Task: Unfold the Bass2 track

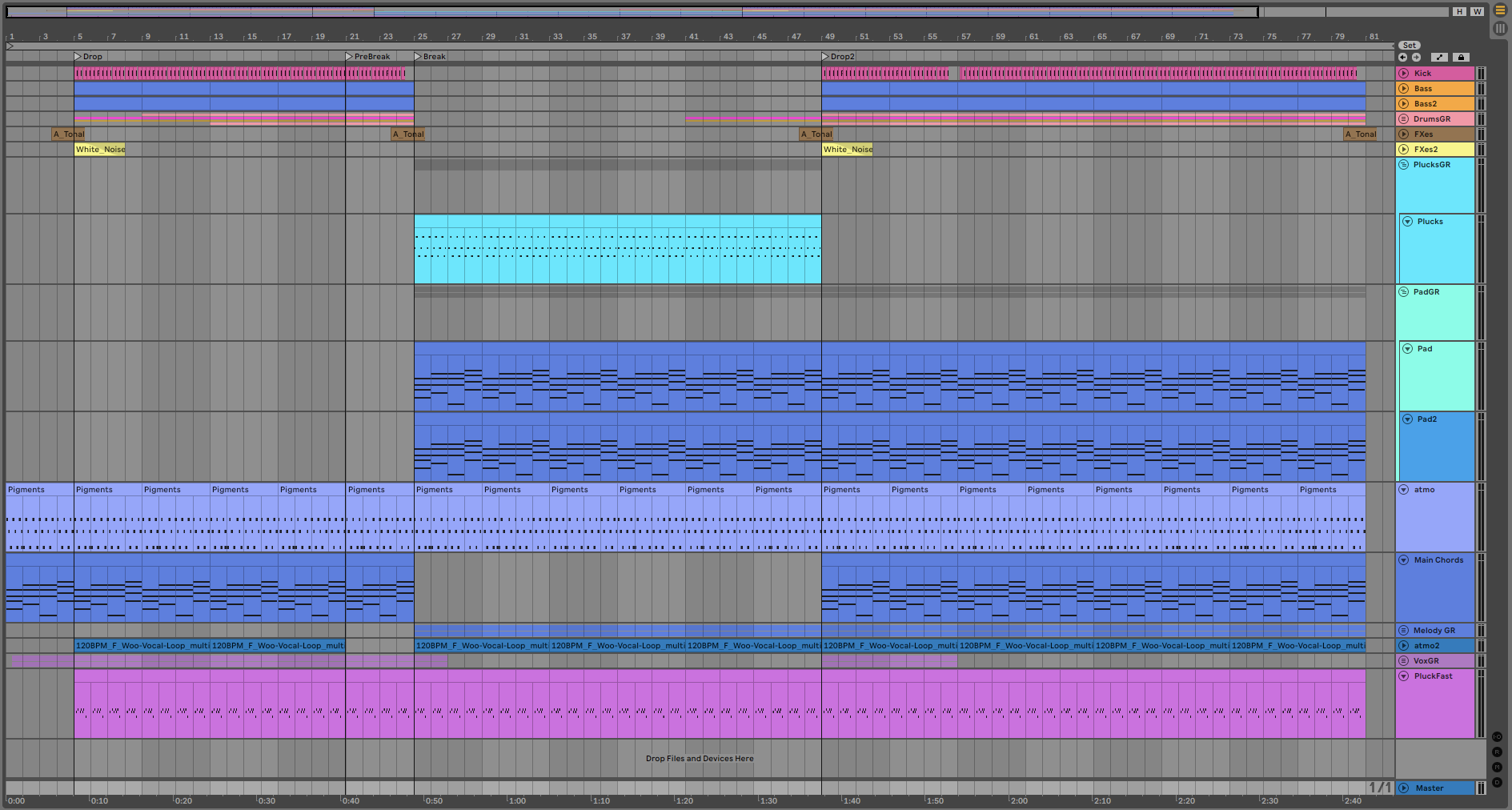Action: [x=1404, y=104]
